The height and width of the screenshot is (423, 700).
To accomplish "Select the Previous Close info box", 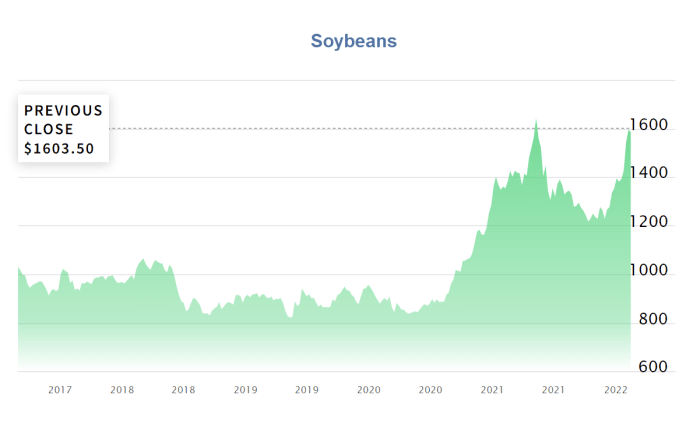I will pyautogui.click(x=63, y=129).
